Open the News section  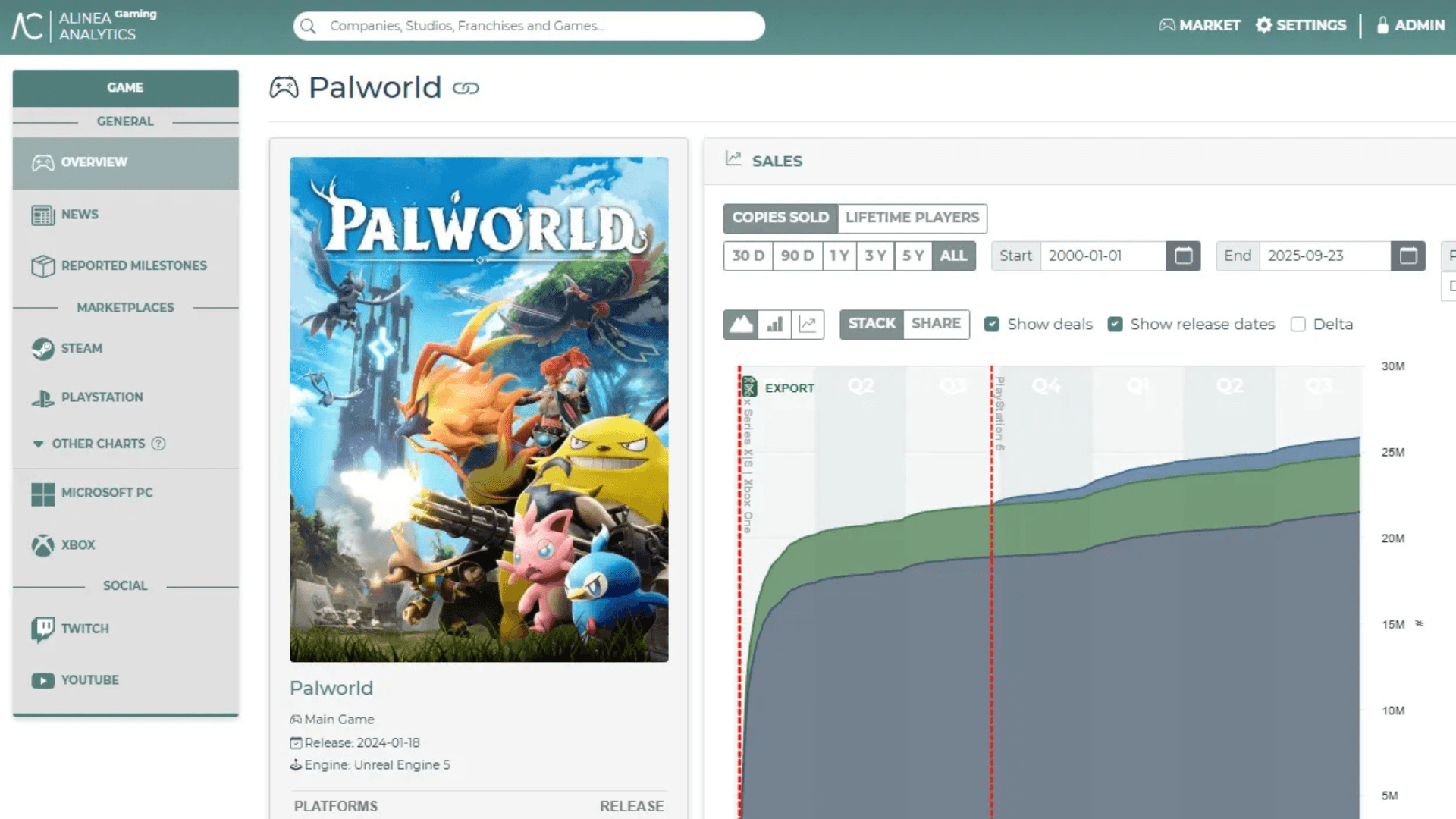point(79,214)
